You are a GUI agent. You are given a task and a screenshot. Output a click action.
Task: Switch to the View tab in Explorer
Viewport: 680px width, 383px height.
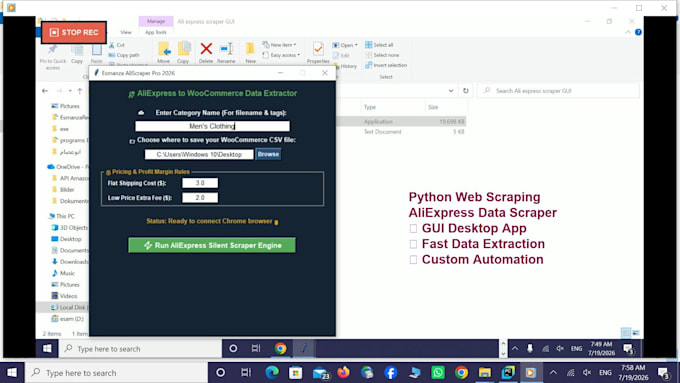(x=126, y=32)
